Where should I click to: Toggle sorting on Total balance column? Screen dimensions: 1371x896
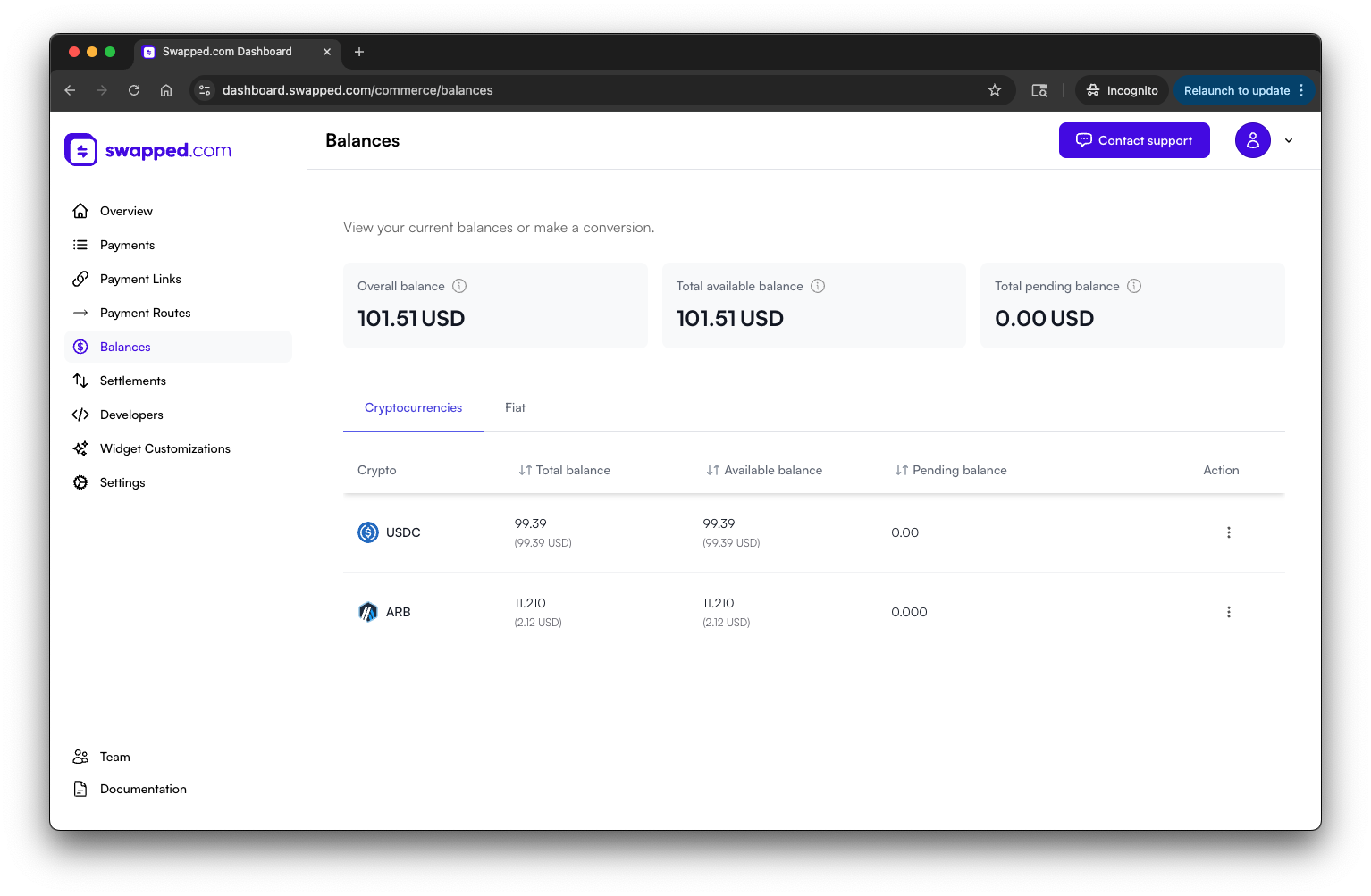pyautogui.click(x=524, y=469)
